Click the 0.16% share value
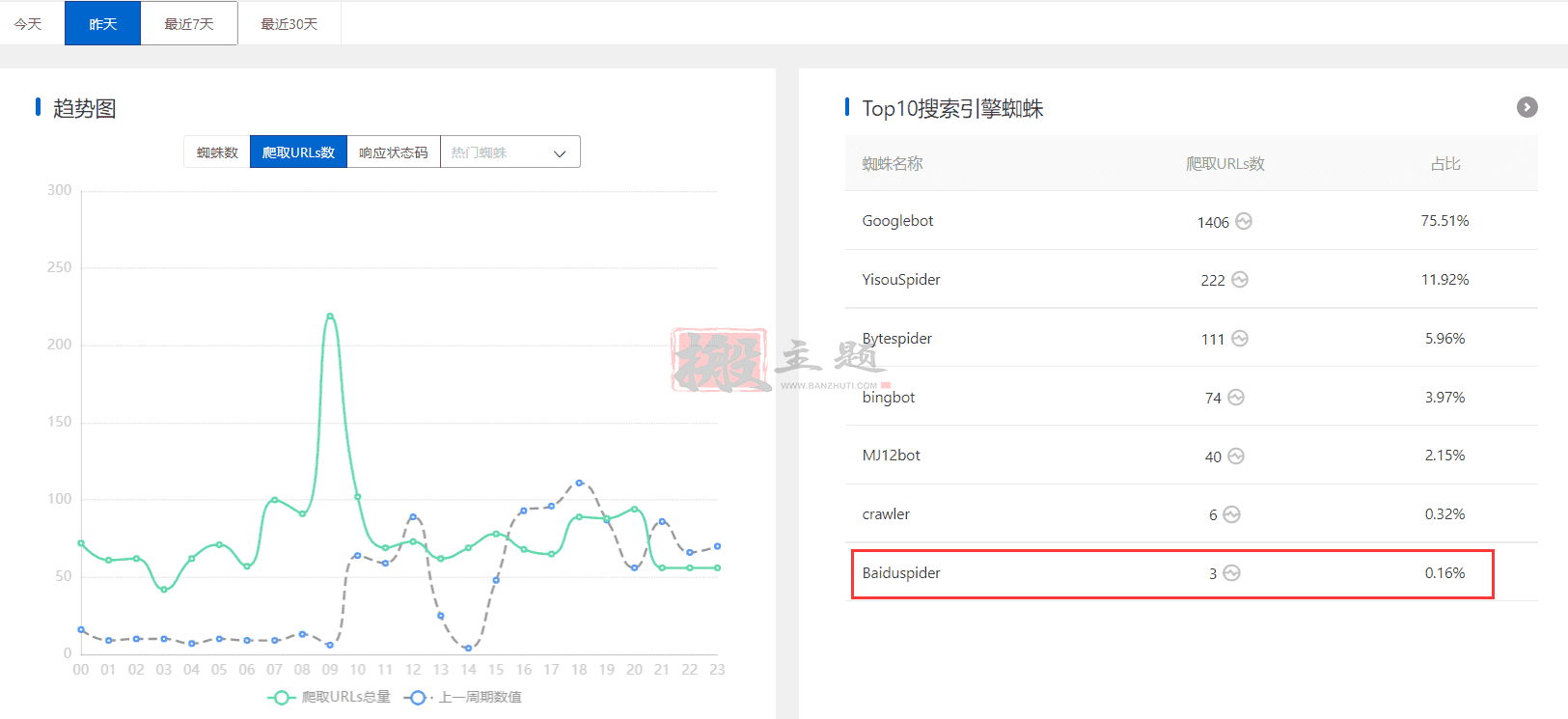 (1444, 573)
